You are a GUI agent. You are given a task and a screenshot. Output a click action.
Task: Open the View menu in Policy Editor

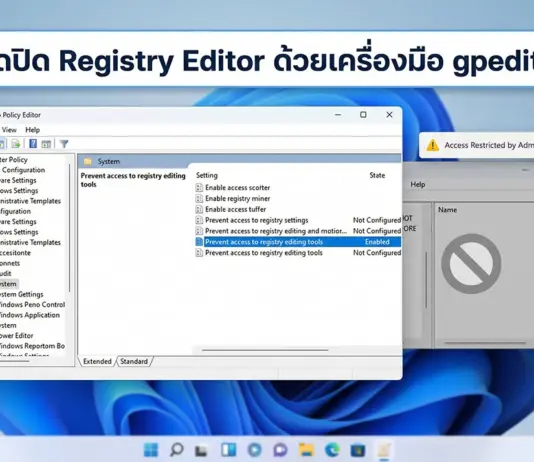(9, 130)
